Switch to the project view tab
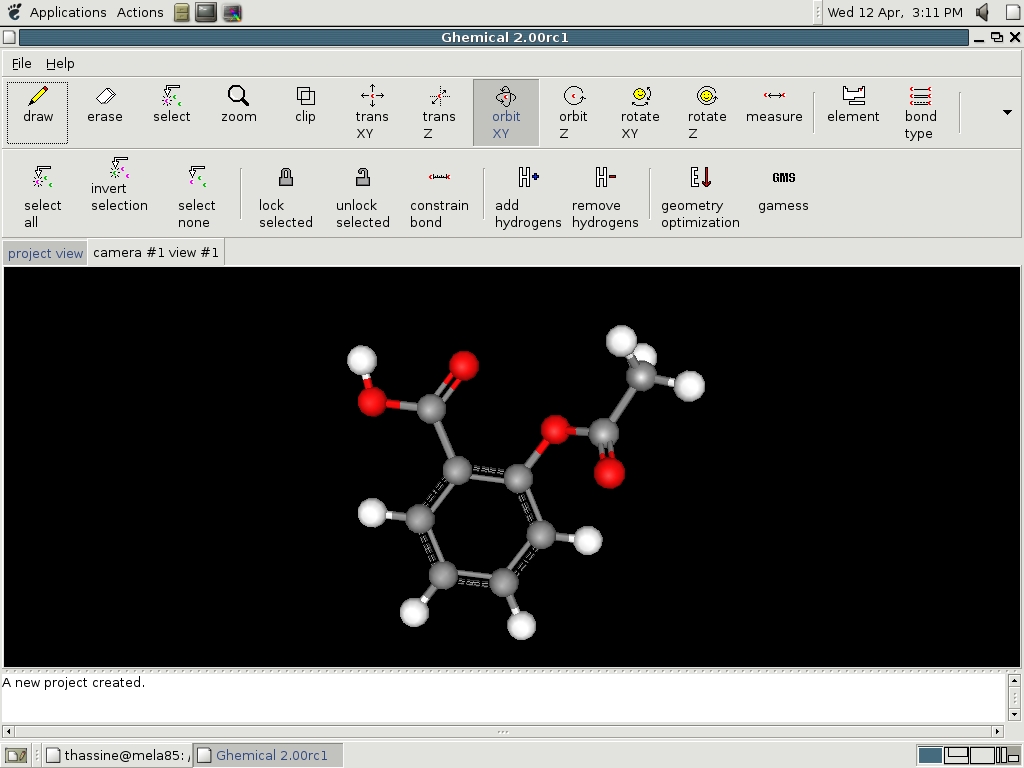 pyautogui.click(x=45, y=253)
